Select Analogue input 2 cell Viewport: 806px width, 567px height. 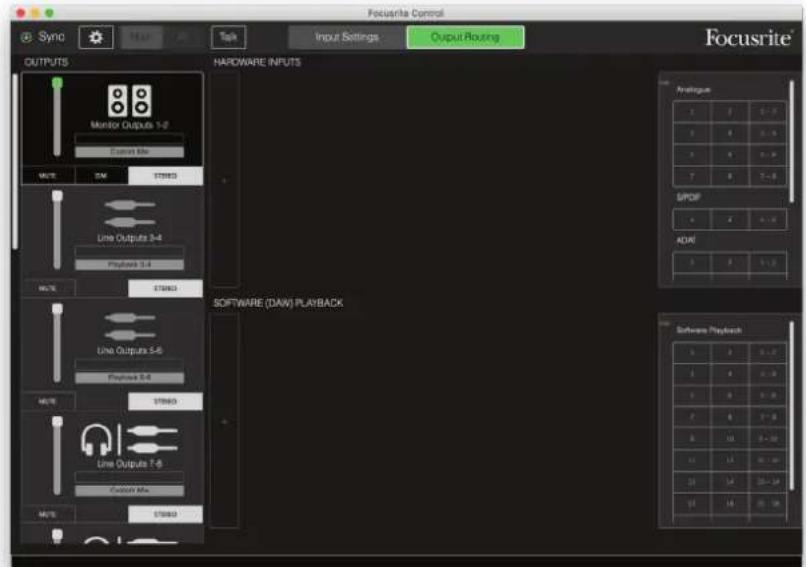(730, 112)
